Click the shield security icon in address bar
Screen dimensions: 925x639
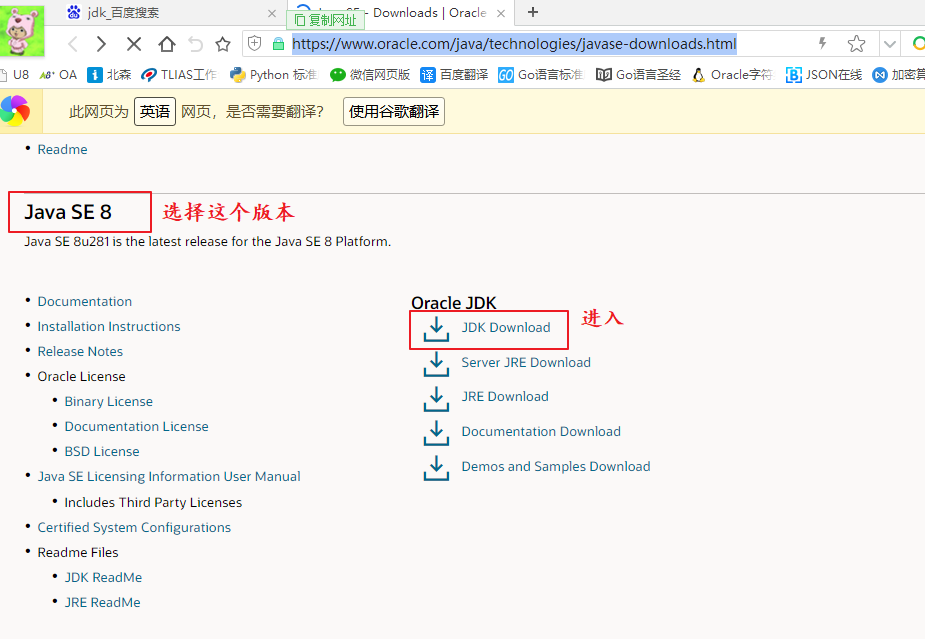[x=255, y=44]
